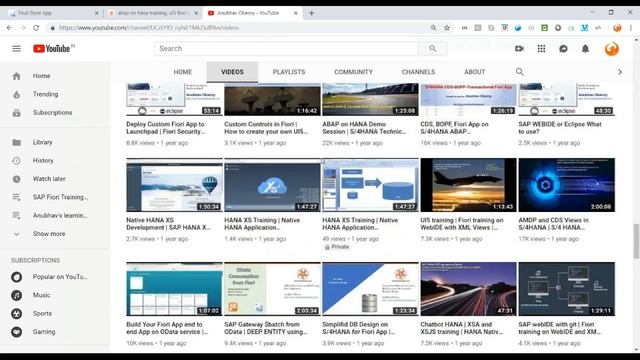The height and width of the screenshot is (360, 640).
Task: Click the magnifier search button beside search box
Action: 433,49
